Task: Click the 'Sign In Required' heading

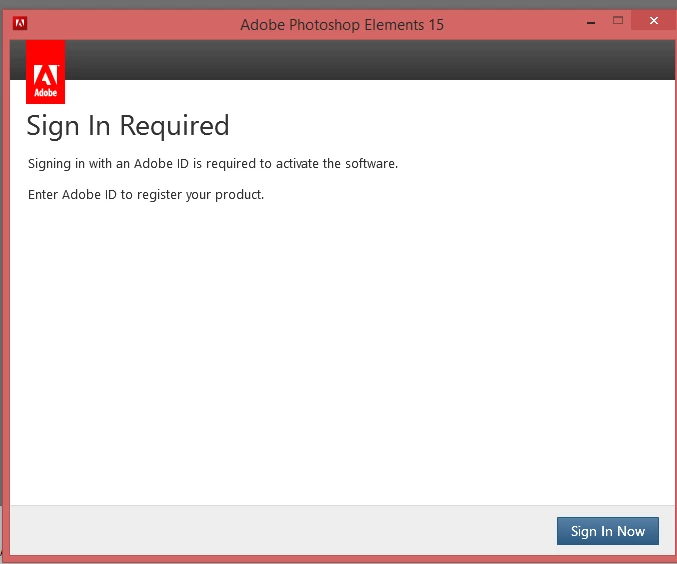Action: pos(128,126)
